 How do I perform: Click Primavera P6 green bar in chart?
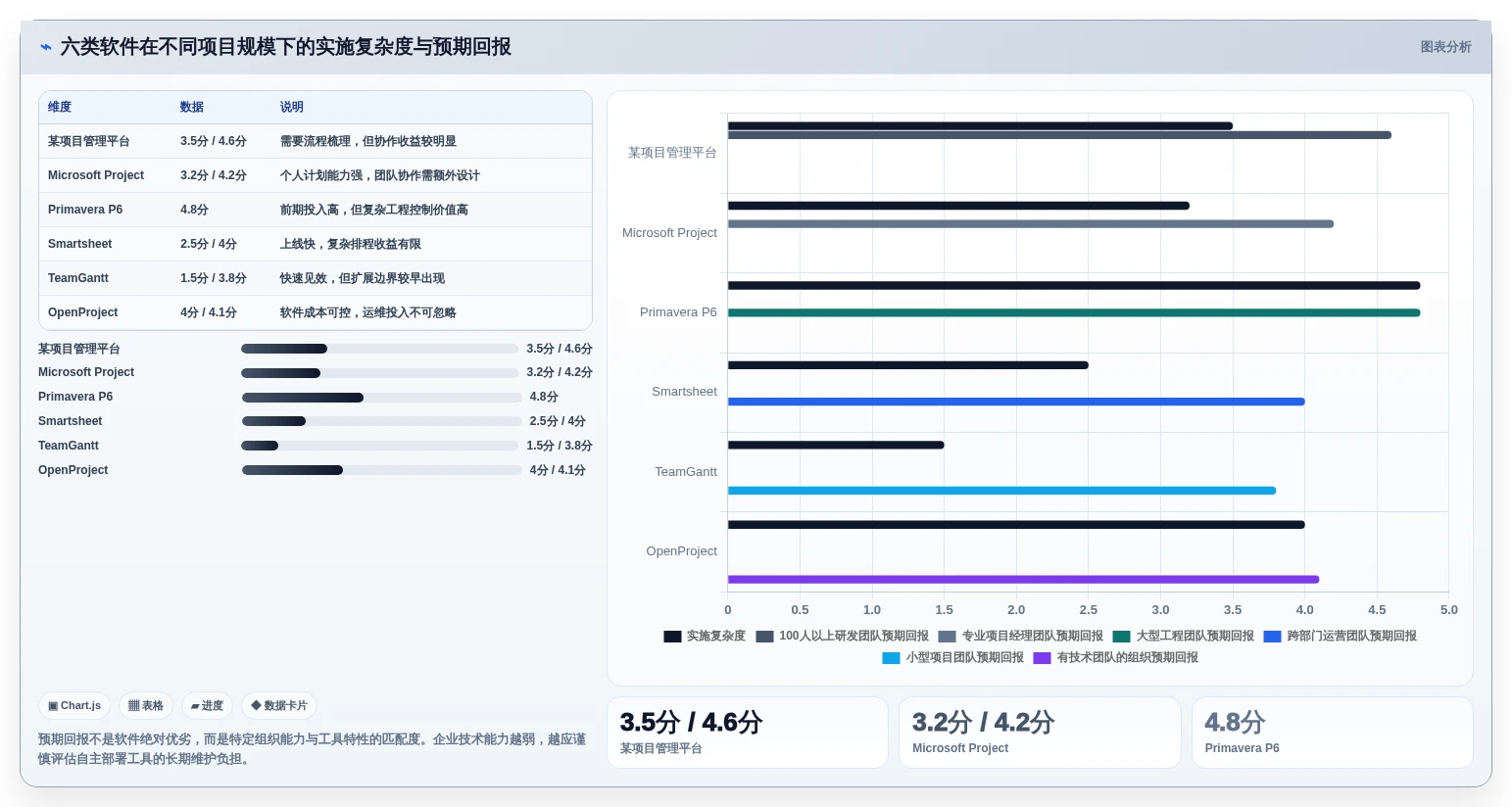[1074, 313]
